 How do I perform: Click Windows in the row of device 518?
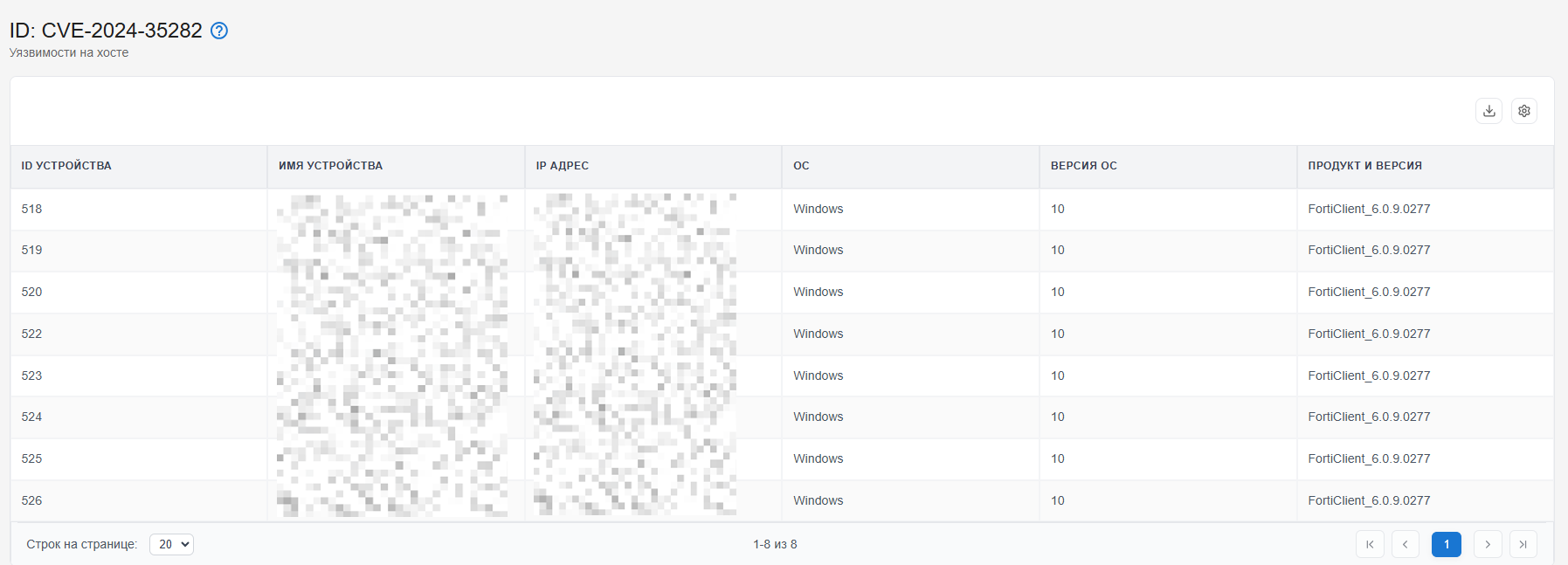pyautogui.click(x=819, y=209)
